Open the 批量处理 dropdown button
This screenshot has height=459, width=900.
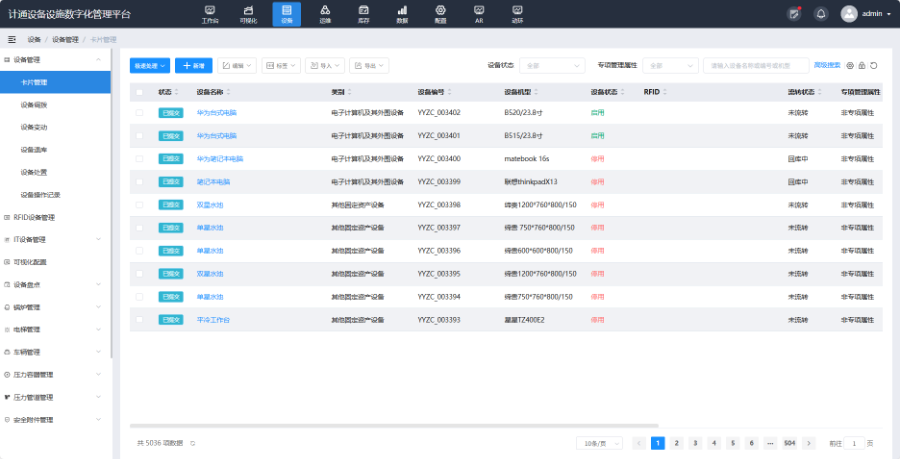(x=150, y=66)
